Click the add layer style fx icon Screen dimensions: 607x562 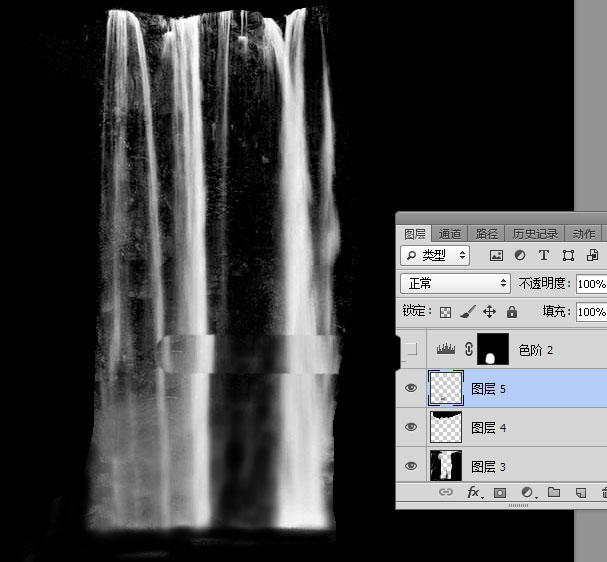coord(474,493)
